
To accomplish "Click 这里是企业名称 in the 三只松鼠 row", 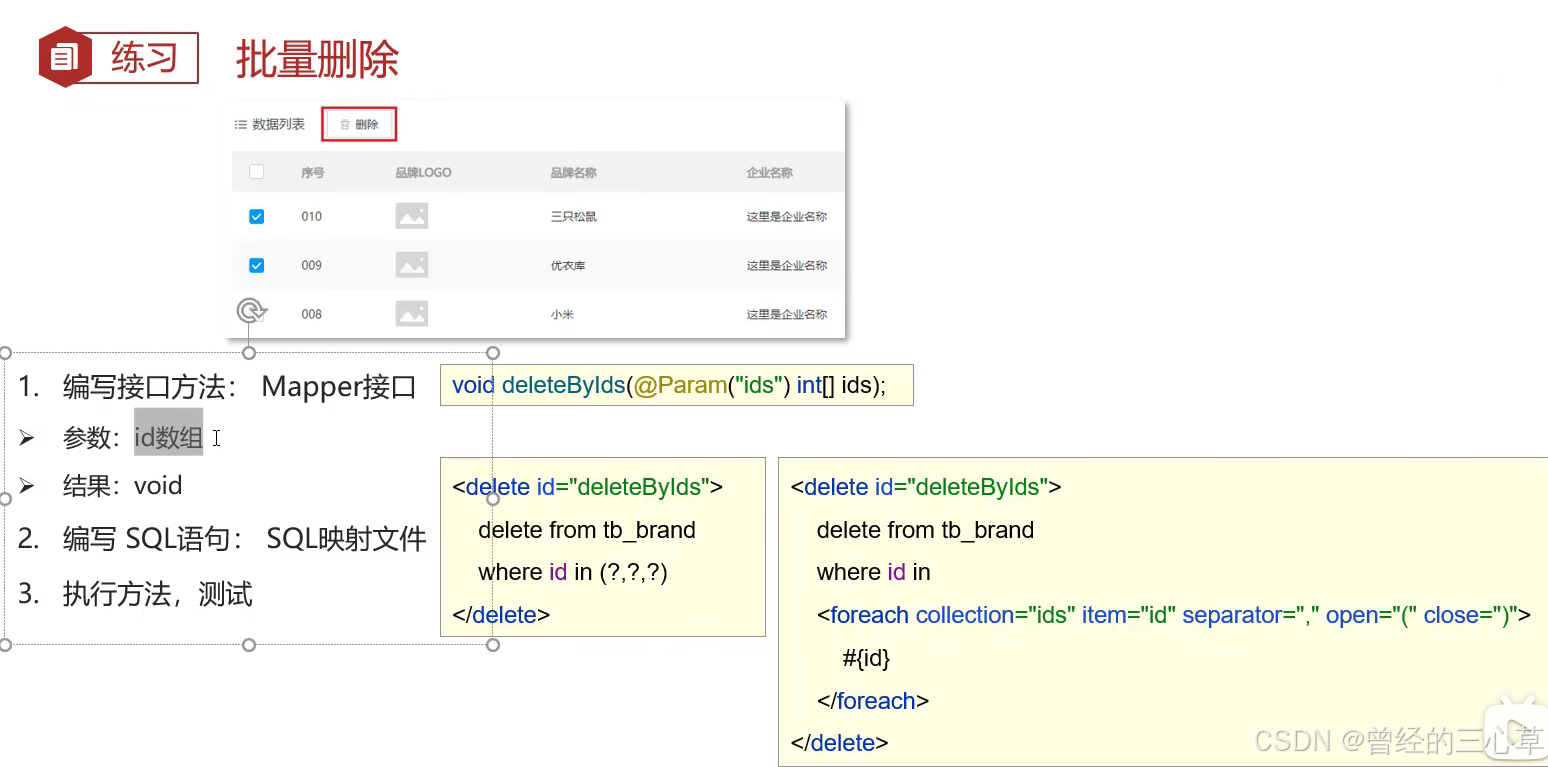I will [x=786, y=216].
